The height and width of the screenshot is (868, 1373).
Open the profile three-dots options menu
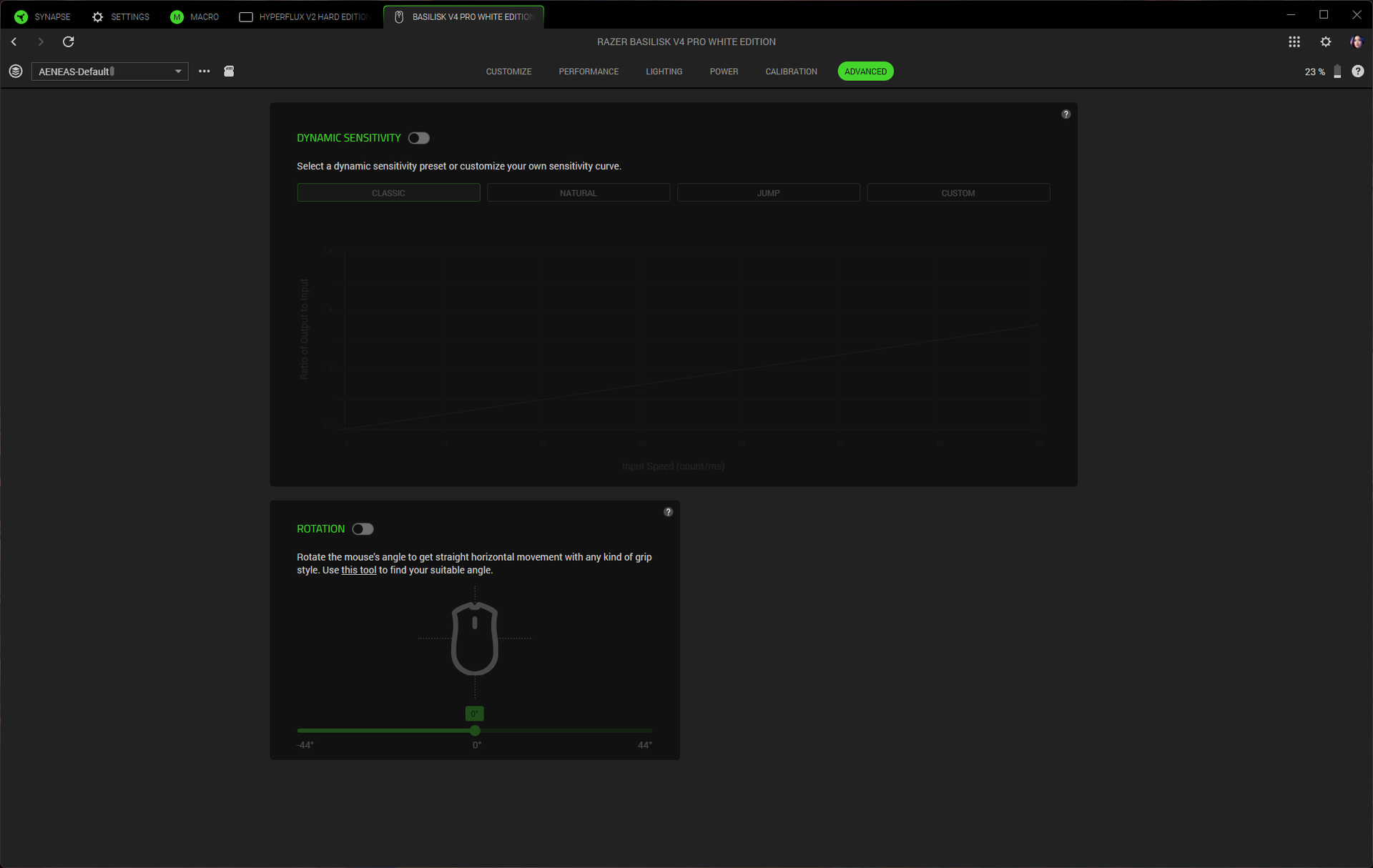pyautogui.click(x=205, y=71)
